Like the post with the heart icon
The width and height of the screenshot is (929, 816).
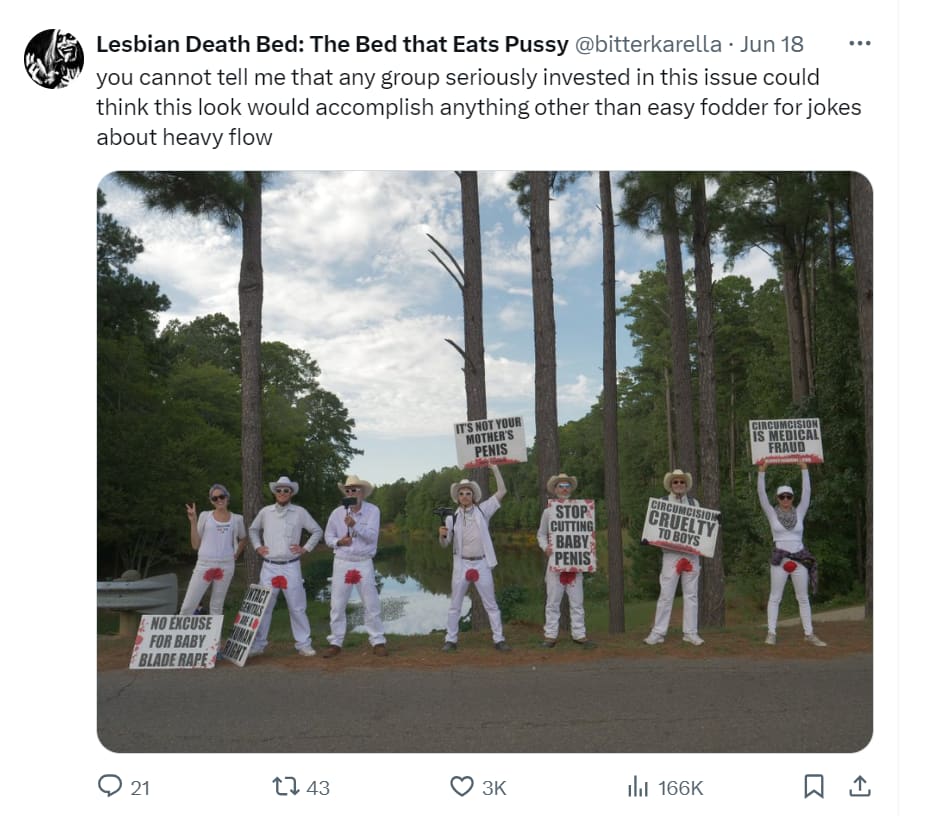[x=462, y=787]
